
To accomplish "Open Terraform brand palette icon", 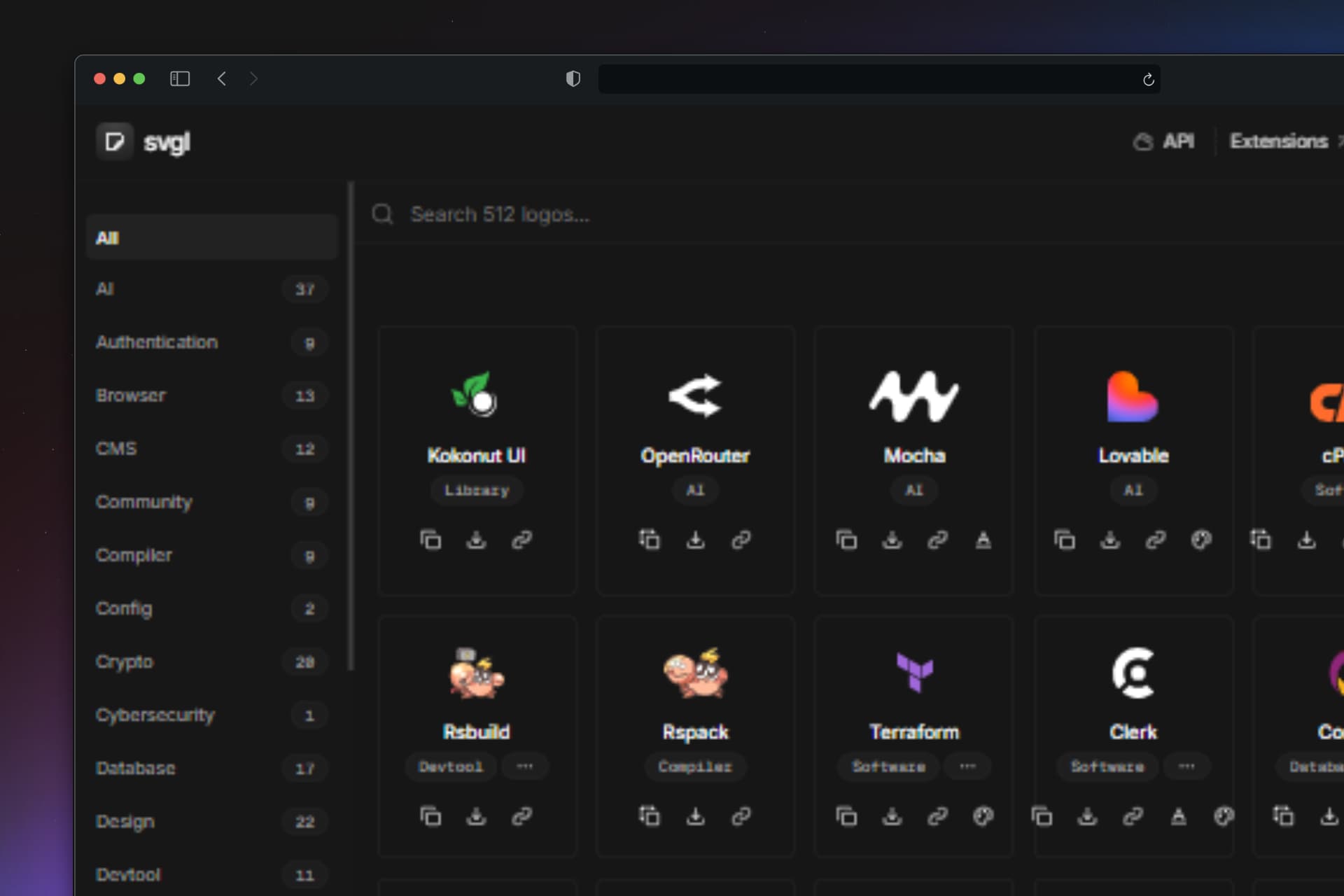I will pyautogui.click(x=983, y=816).
